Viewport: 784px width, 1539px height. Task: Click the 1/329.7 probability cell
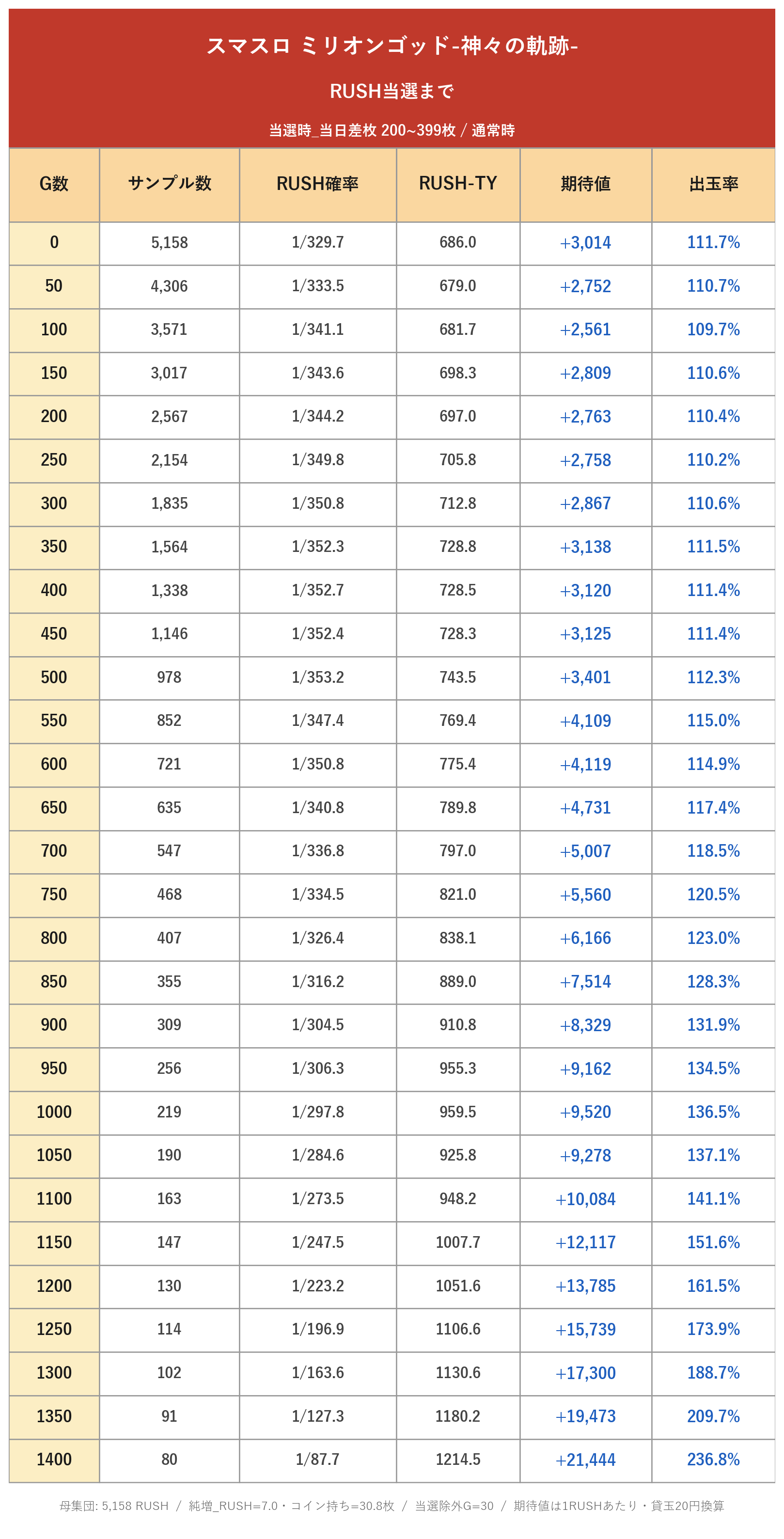pos(318,244)
